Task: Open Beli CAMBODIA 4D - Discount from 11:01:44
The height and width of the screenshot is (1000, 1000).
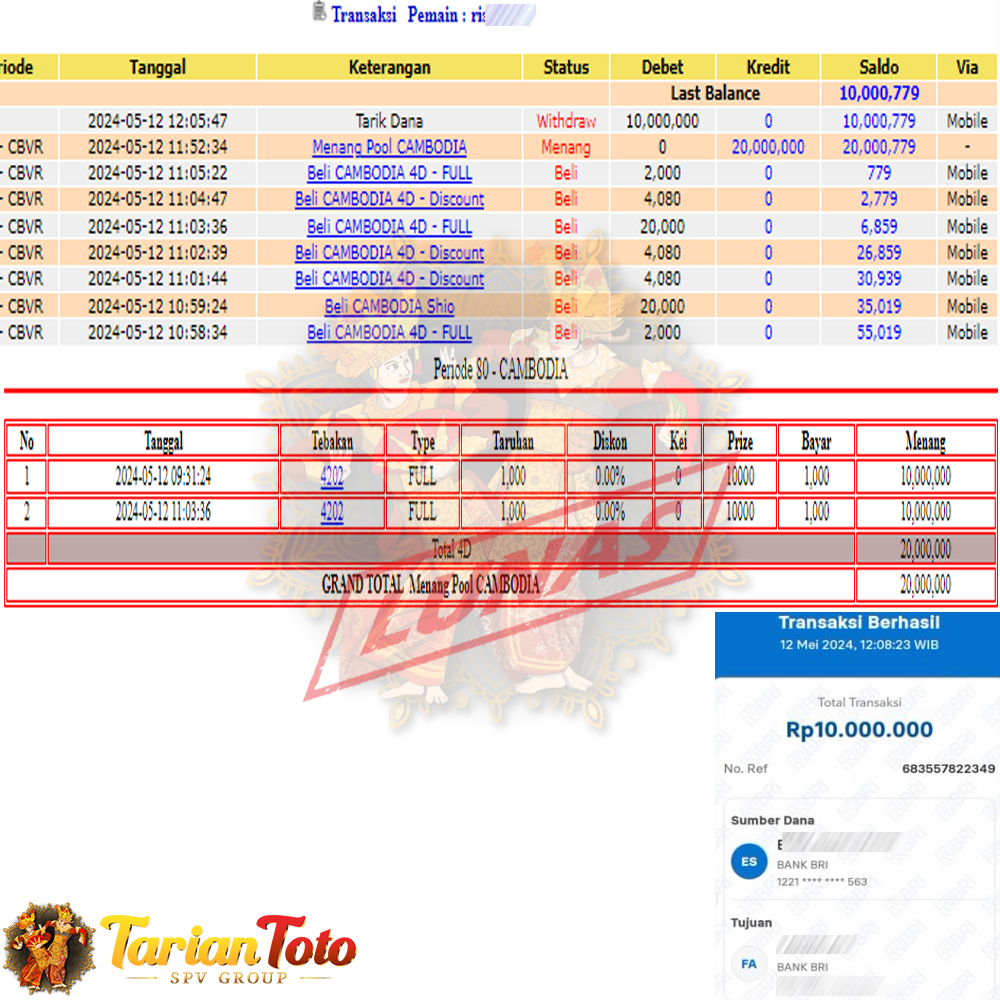Action: (x=389, y=279)
